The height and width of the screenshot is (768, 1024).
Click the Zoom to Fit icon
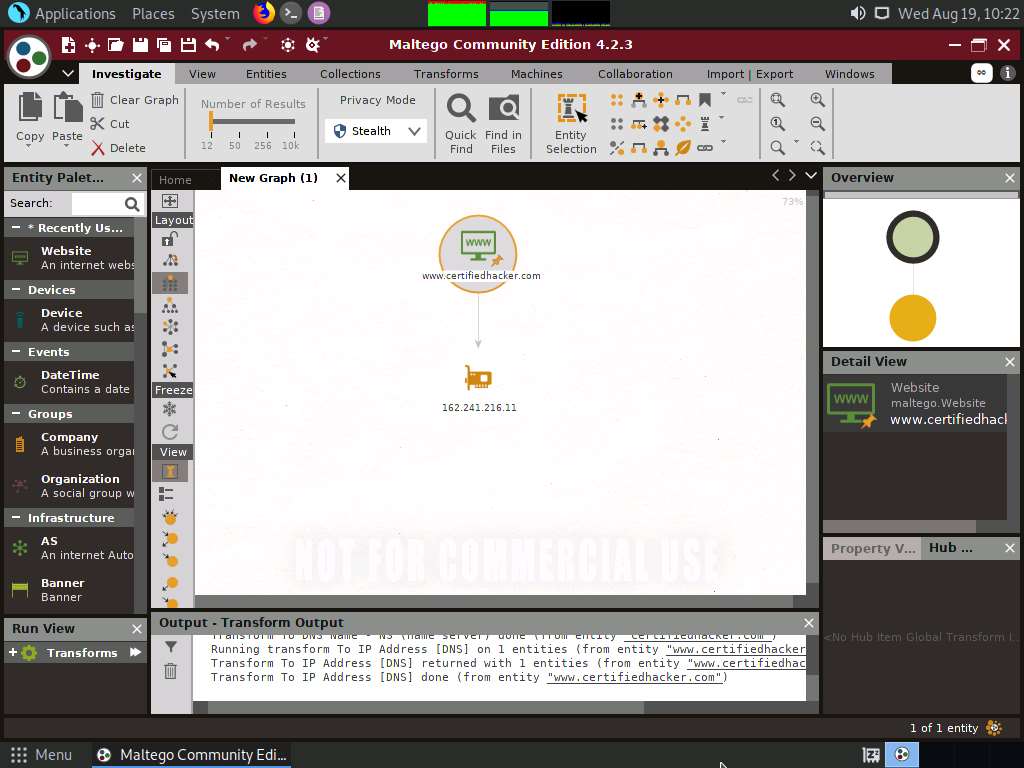pos(777,100)
